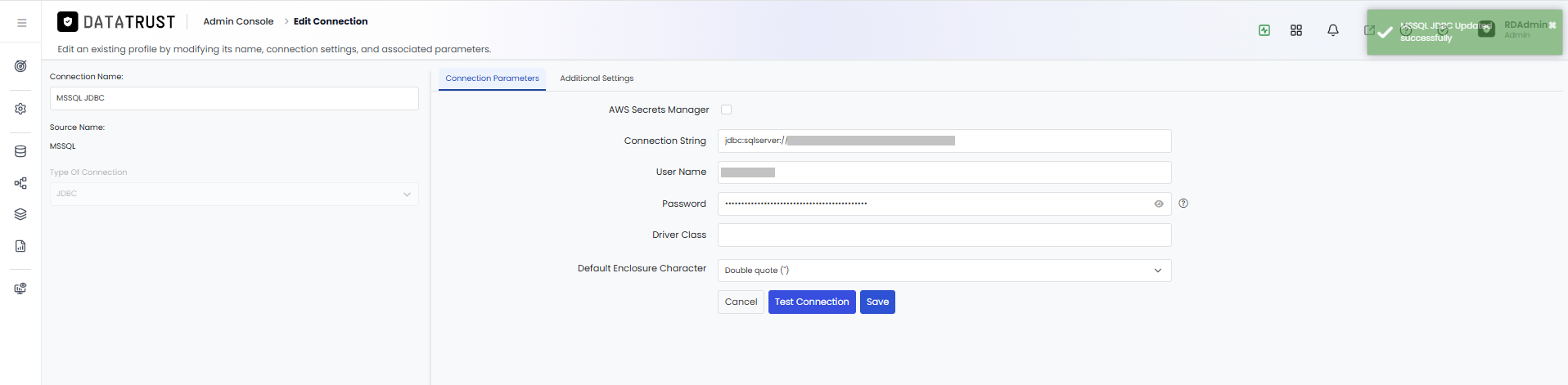Click the password help question mark
1568x385 pixels.
click(1183, 204)
